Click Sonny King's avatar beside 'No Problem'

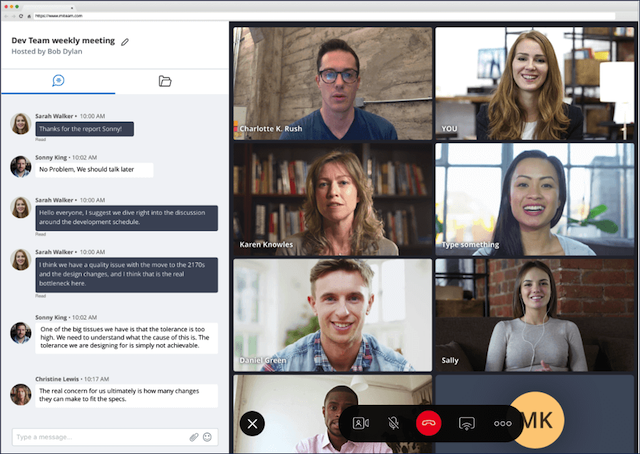point(20,166)
